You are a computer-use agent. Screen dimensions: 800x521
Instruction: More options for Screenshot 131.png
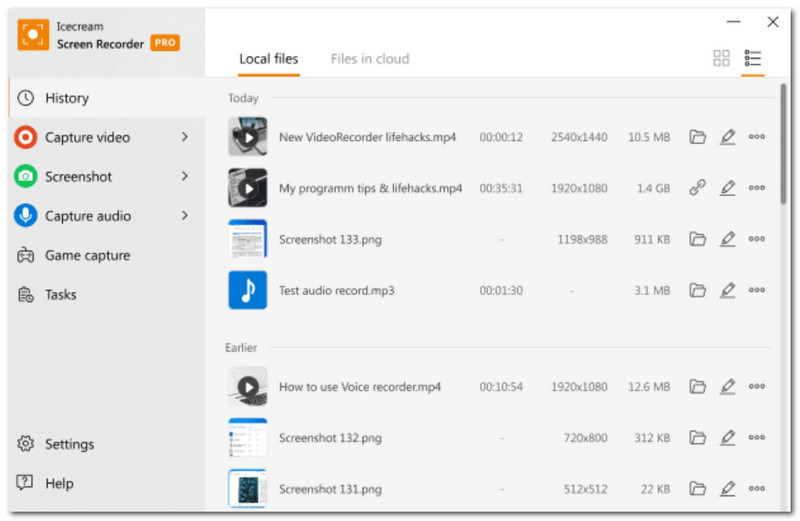(757, 488)
